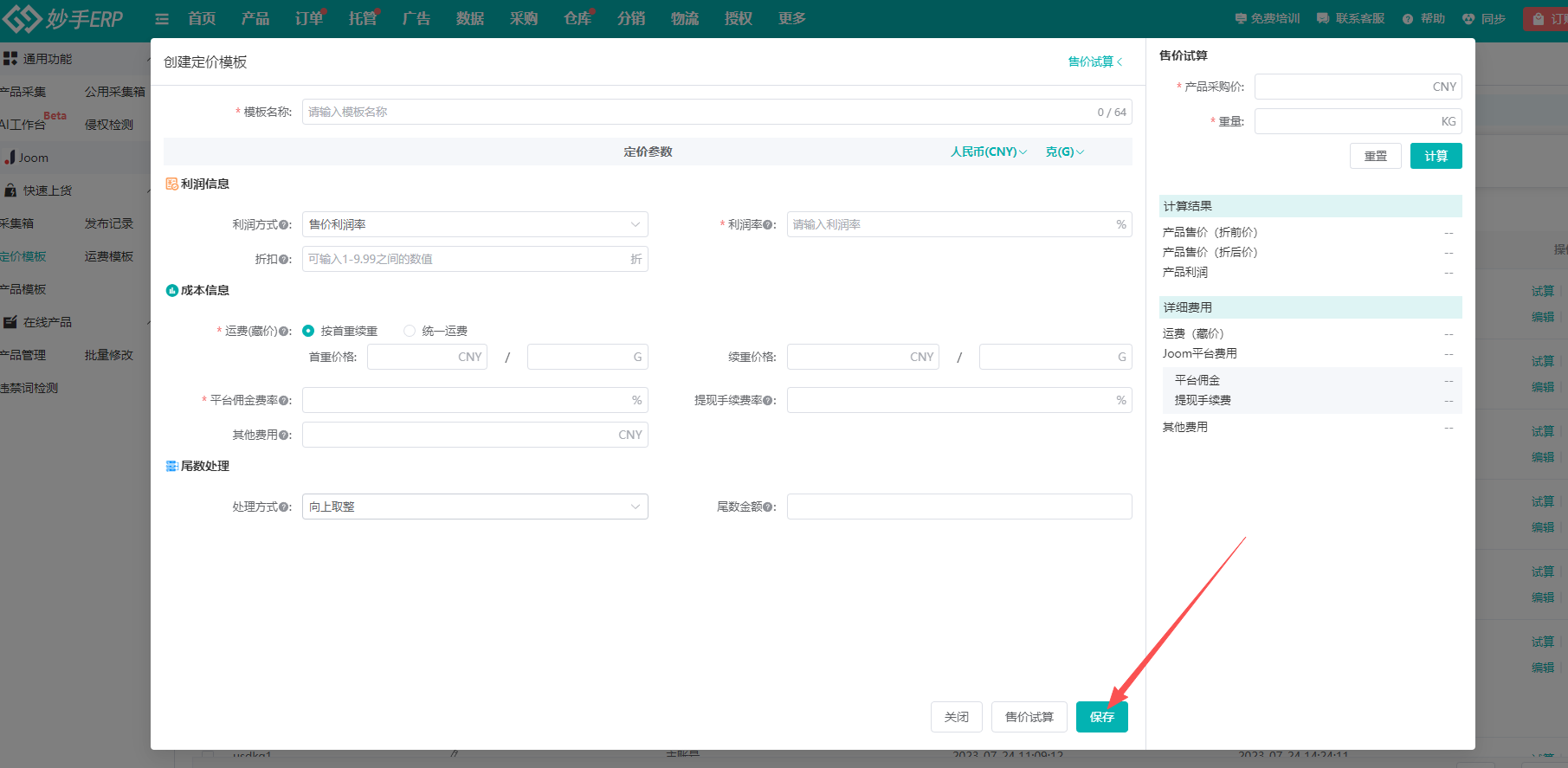The image size is (1568, 768).
Task: Click the help question mark icon beside 利润方式
Action: (285, 225)
